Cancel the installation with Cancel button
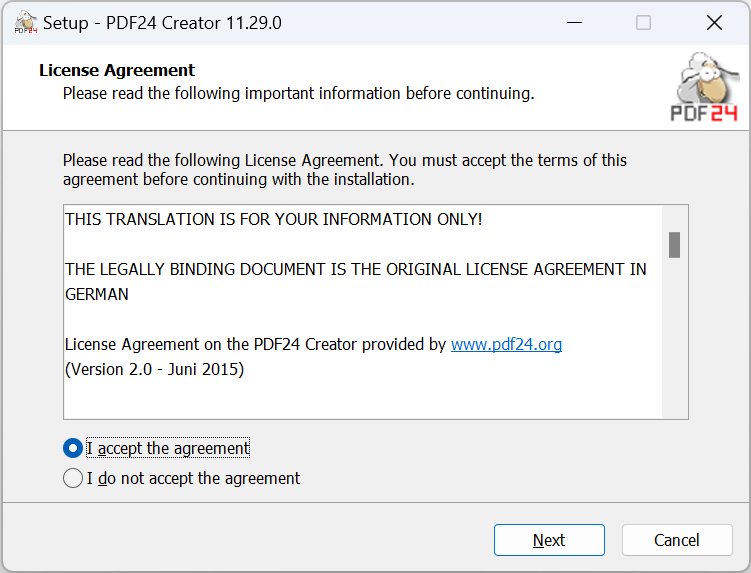 coord(677,540)
